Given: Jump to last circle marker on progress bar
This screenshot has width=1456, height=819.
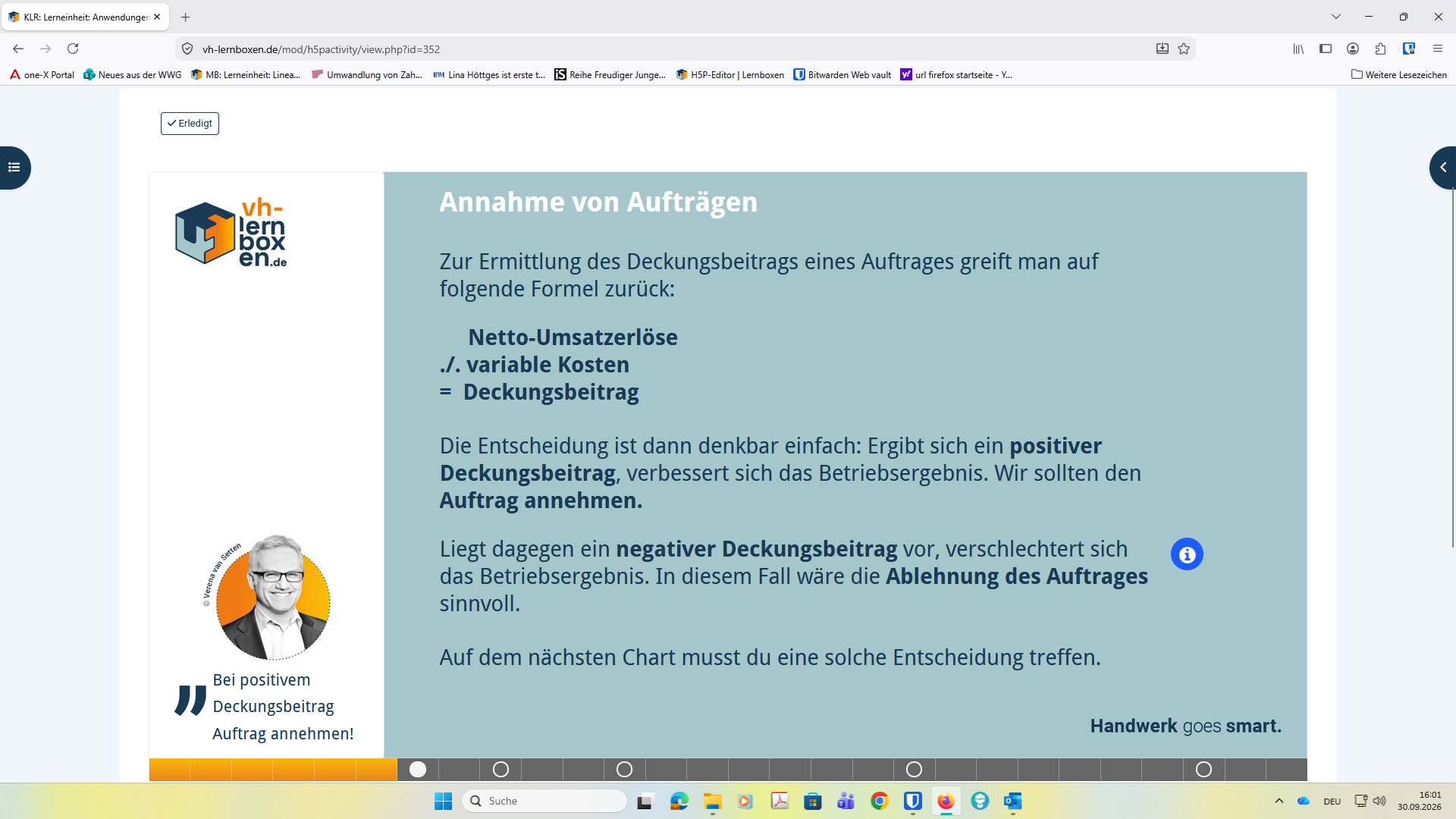Looking at the screenshot, I should [1203, 770].
